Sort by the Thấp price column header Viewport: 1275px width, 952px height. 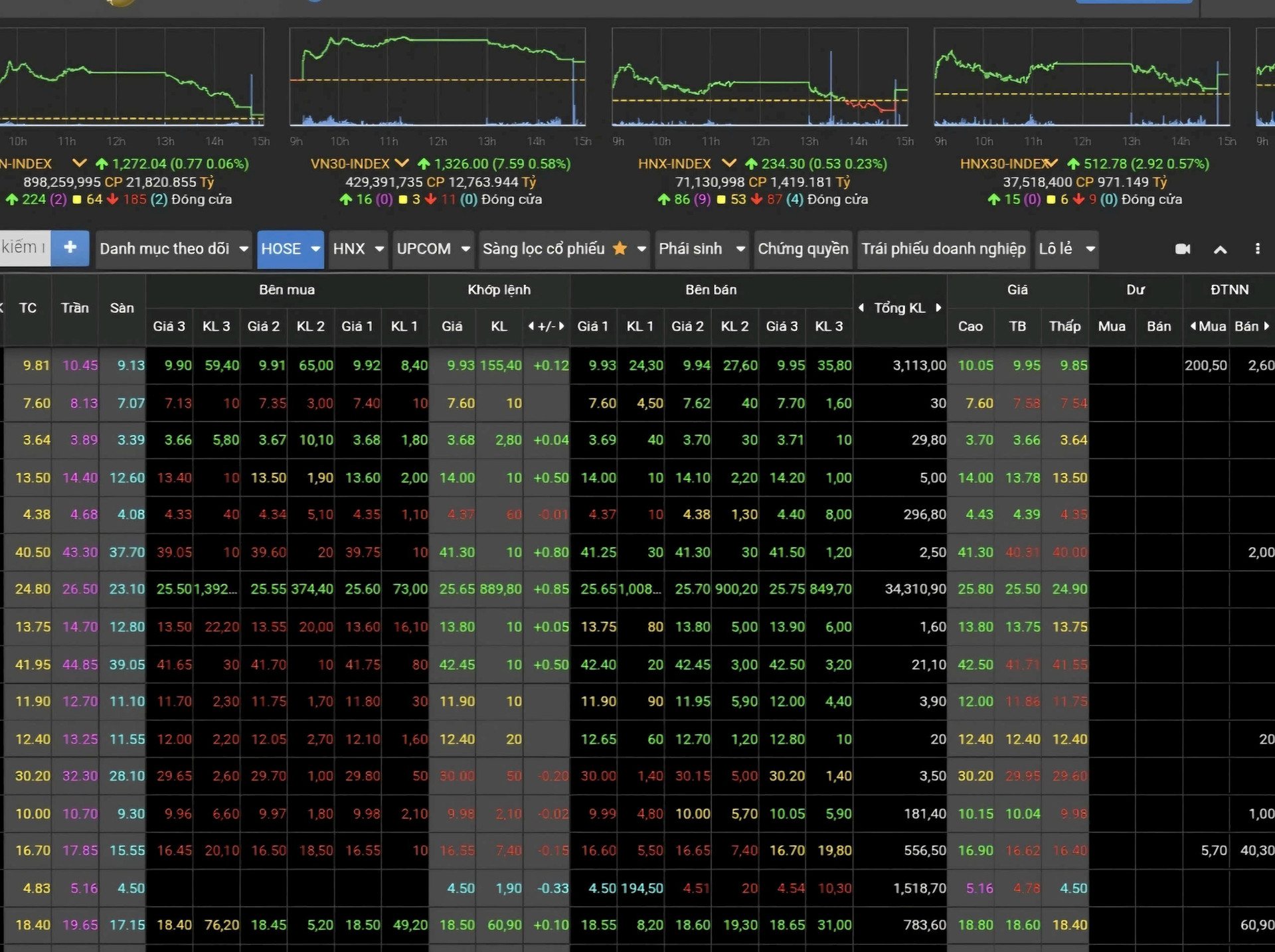[x=1064, y=326]
